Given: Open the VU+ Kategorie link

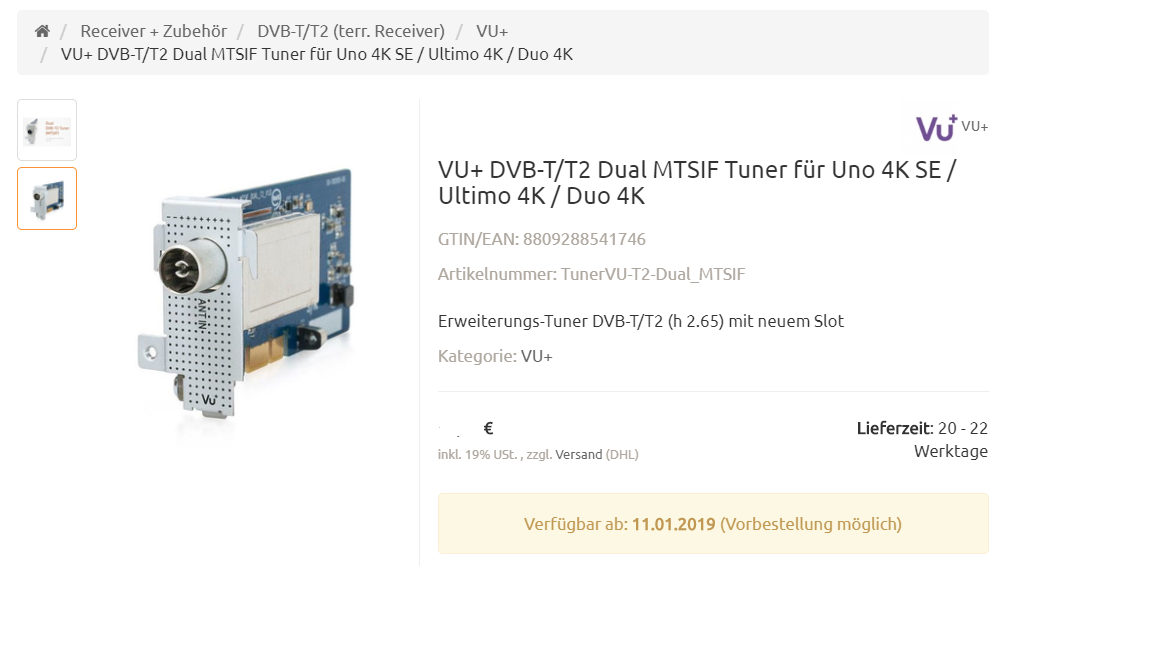Looking at the screenshot, I should (536, 356).
